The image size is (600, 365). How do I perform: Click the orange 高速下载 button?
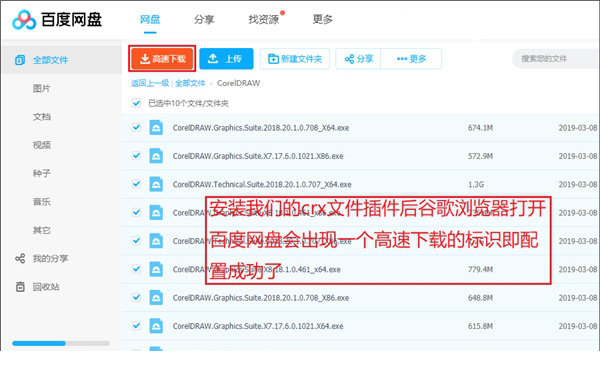[162, 59]
